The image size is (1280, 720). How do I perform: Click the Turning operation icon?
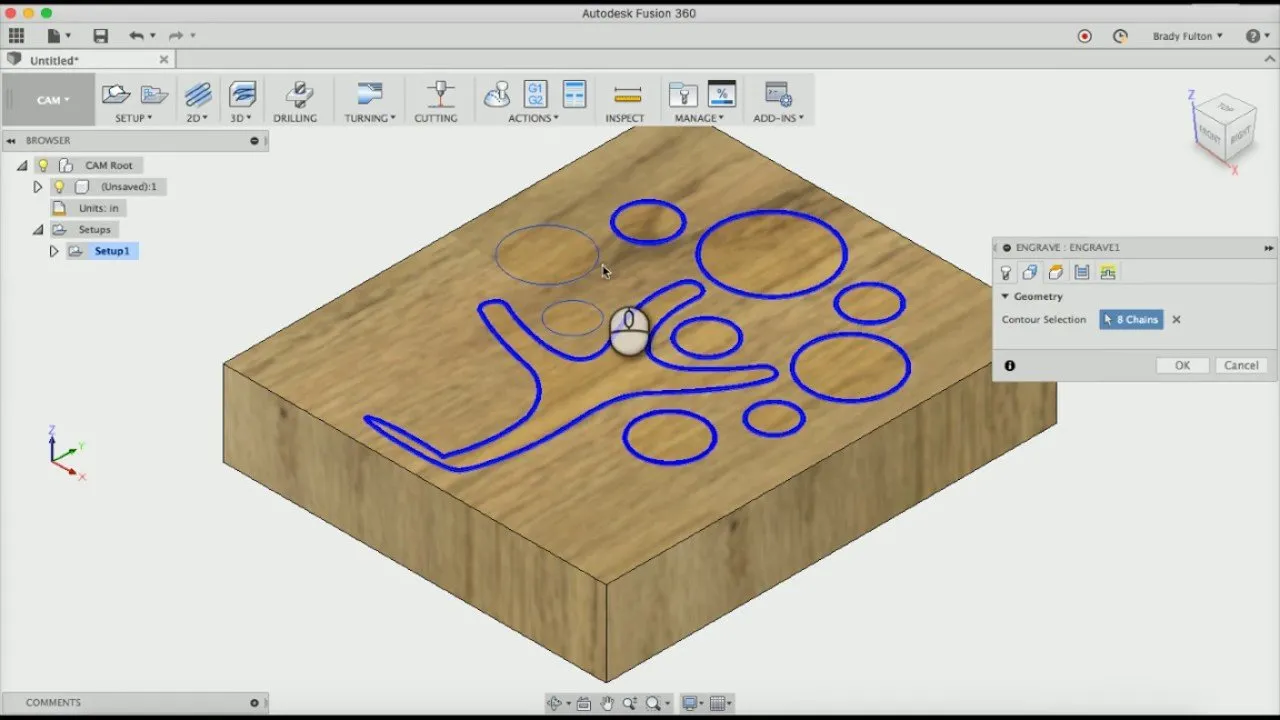pos(370,95)
